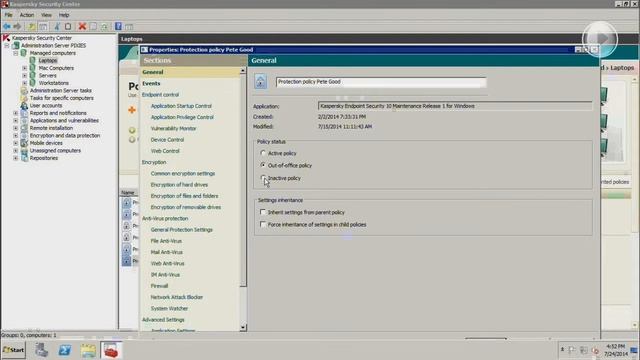Open Vulnerability Monitor section
The height and width of the screenshot is (360, 640).
173,128
